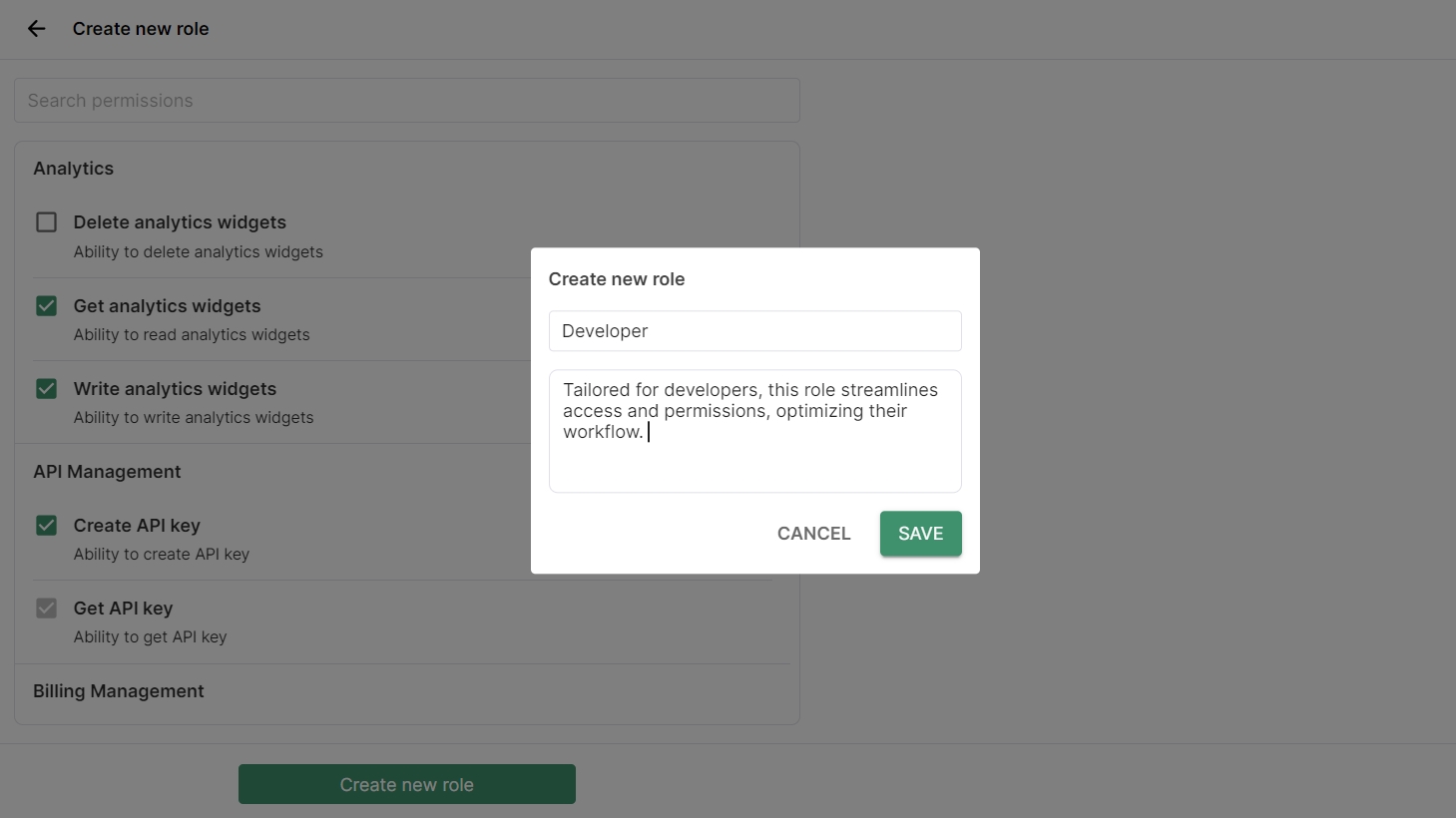The image size is (1456, 818).
Task: Click the Create API key label text
Action: coord(137,526)
